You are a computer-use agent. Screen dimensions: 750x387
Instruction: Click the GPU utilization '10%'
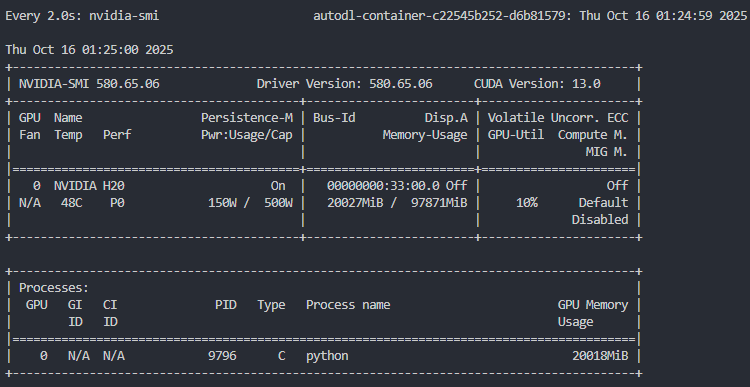(x=527, y=203)
